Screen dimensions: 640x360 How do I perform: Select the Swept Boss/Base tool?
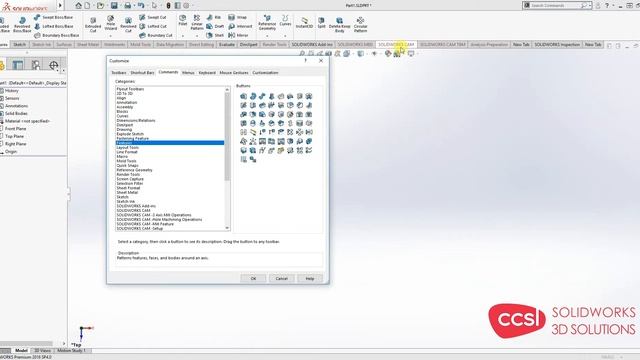pos(53,17)
